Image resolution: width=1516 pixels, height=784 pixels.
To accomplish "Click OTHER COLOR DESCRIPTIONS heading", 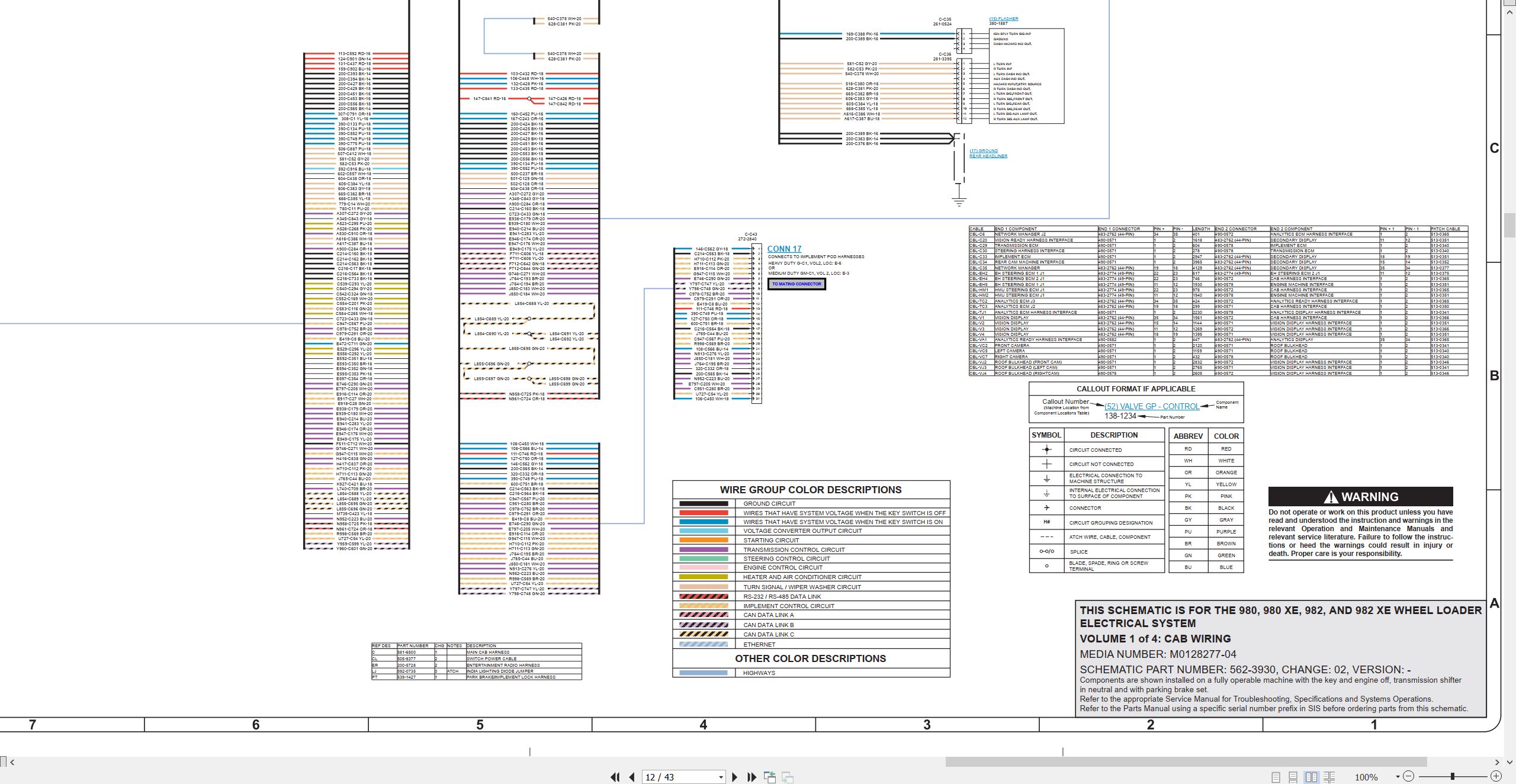I will coord(811,658).
